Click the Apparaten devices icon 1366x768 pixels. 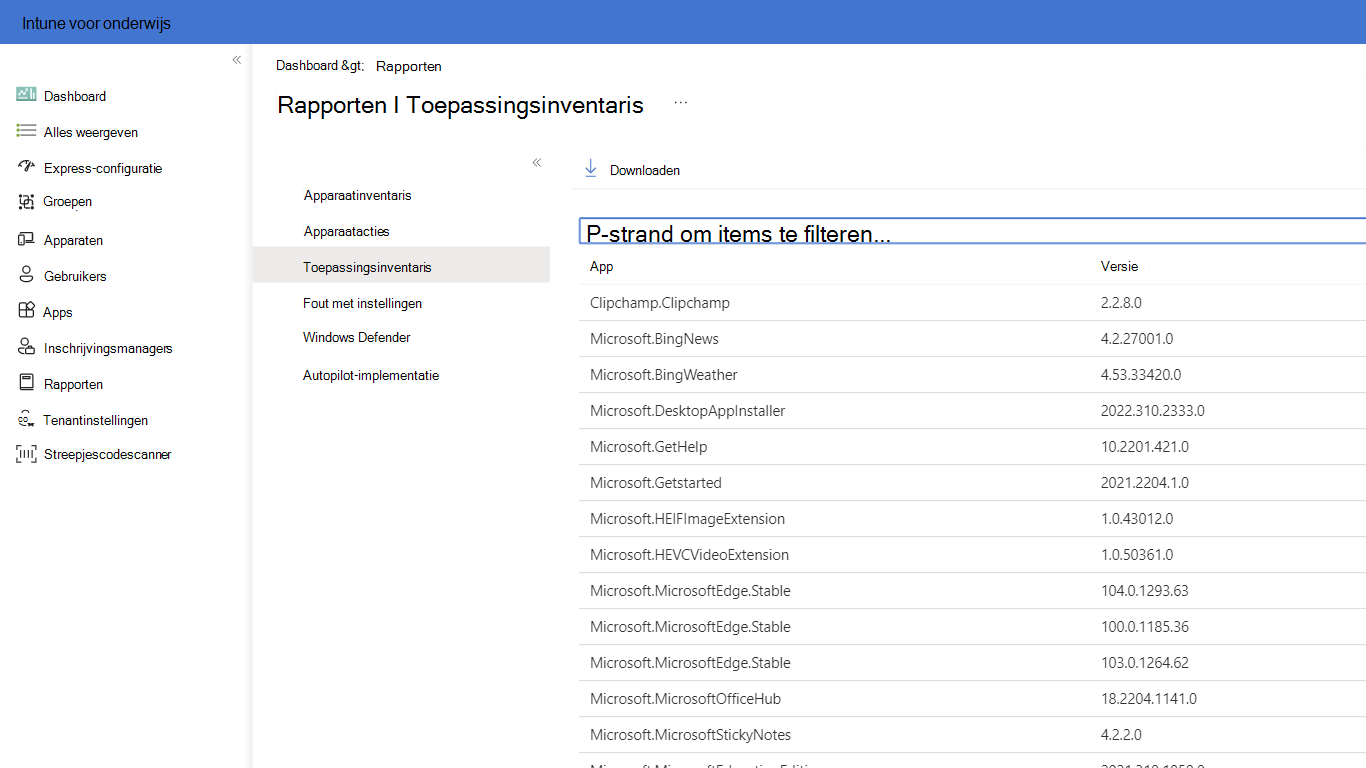coord(26,239)
